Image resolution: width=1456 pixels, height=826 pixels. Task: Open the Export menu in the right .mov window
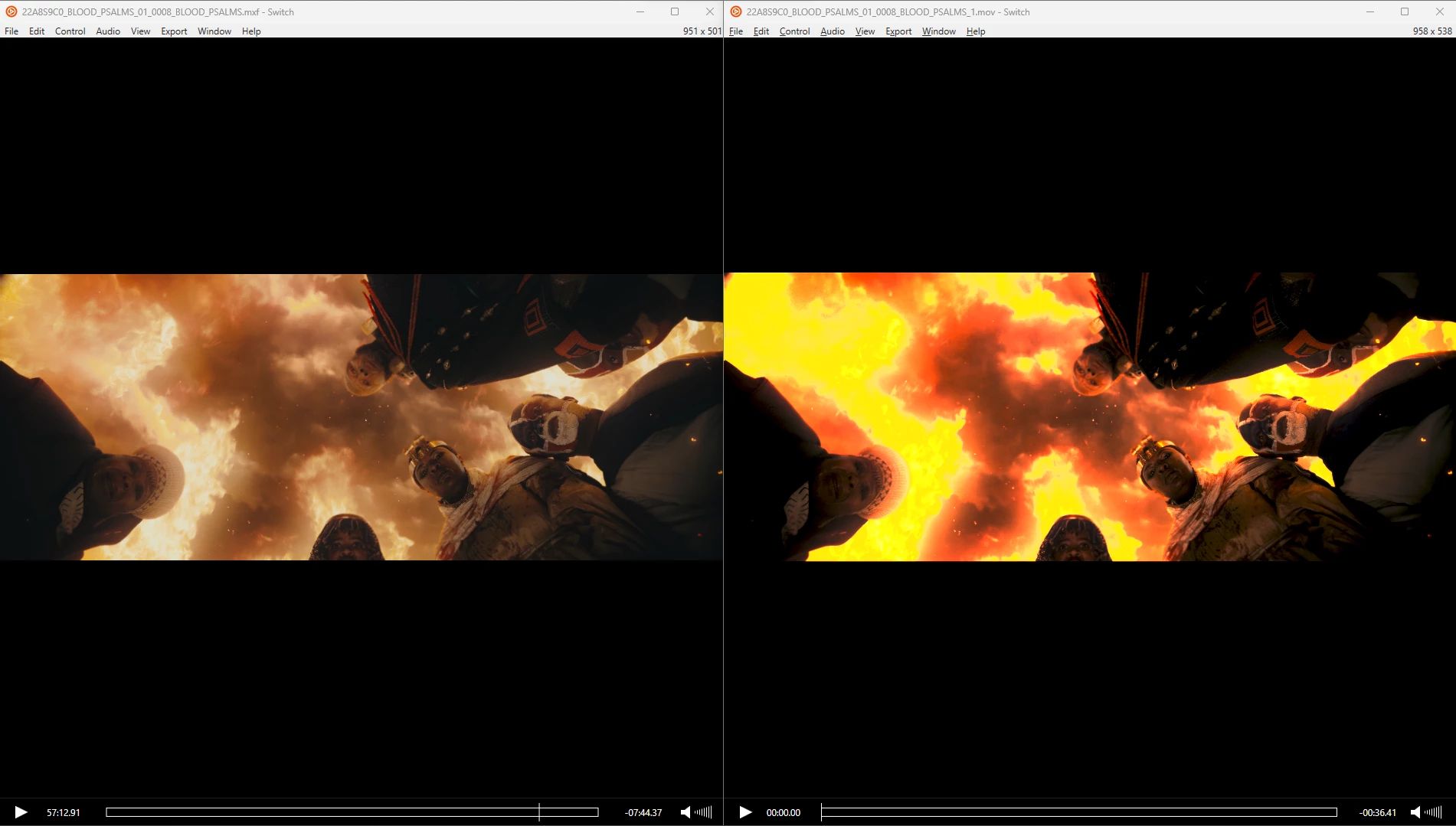click(898, 31)
